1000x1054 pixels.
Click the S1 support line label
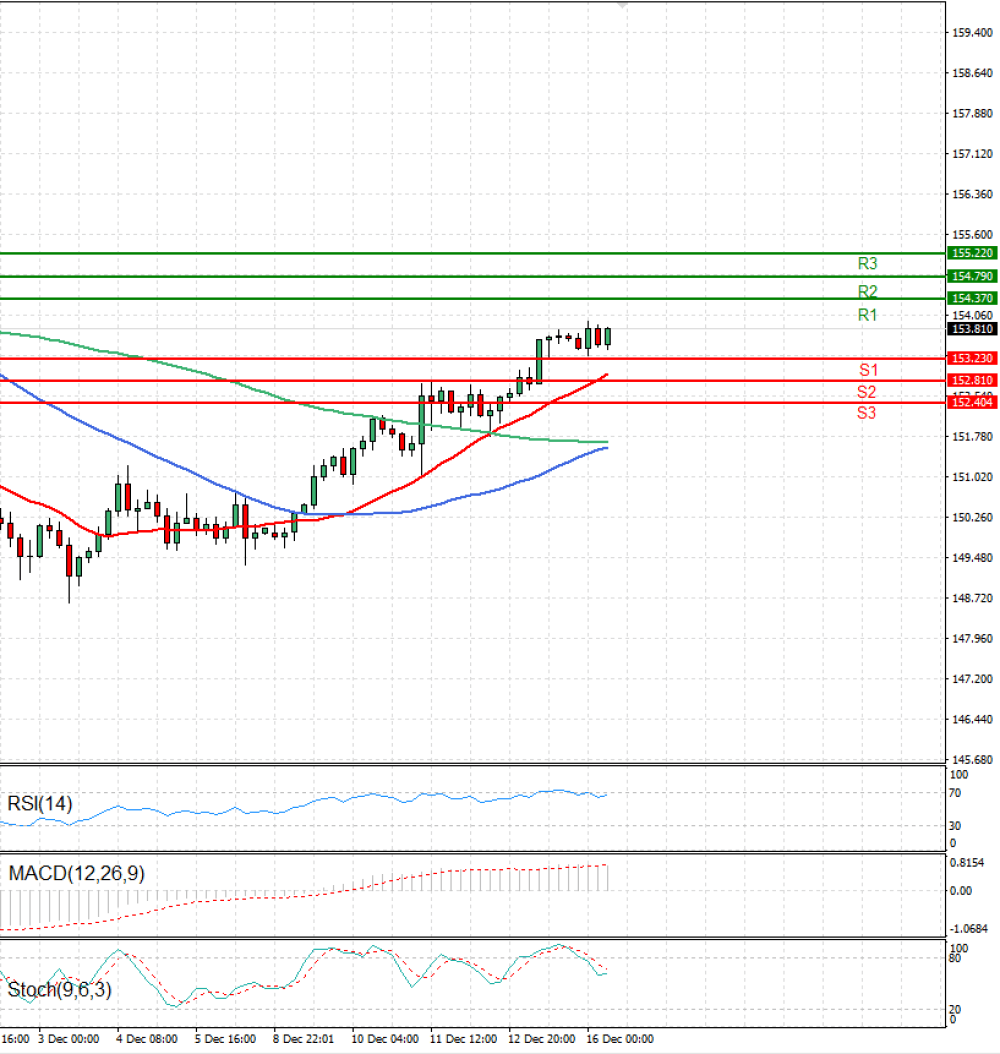coord(868,370)
